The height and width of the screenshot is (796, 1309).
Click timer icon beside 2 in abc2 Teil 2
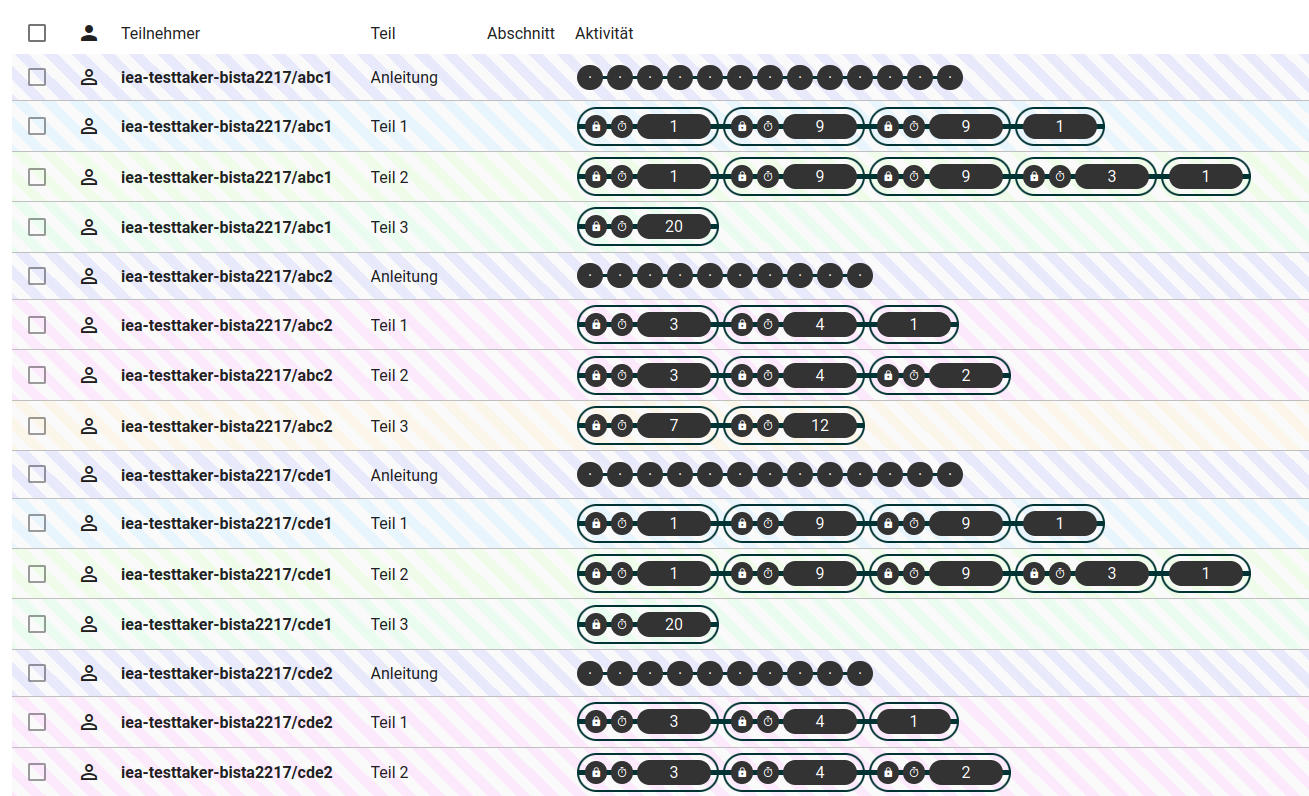pyautogui.click(x=914, y=376)
